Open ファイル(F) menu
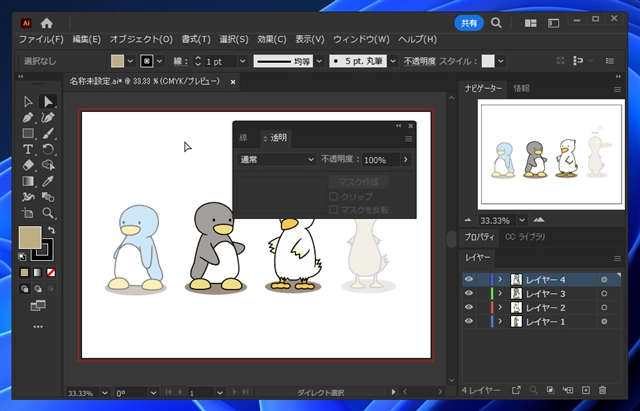Screen dimensions: 640x411 pos(41,40)
